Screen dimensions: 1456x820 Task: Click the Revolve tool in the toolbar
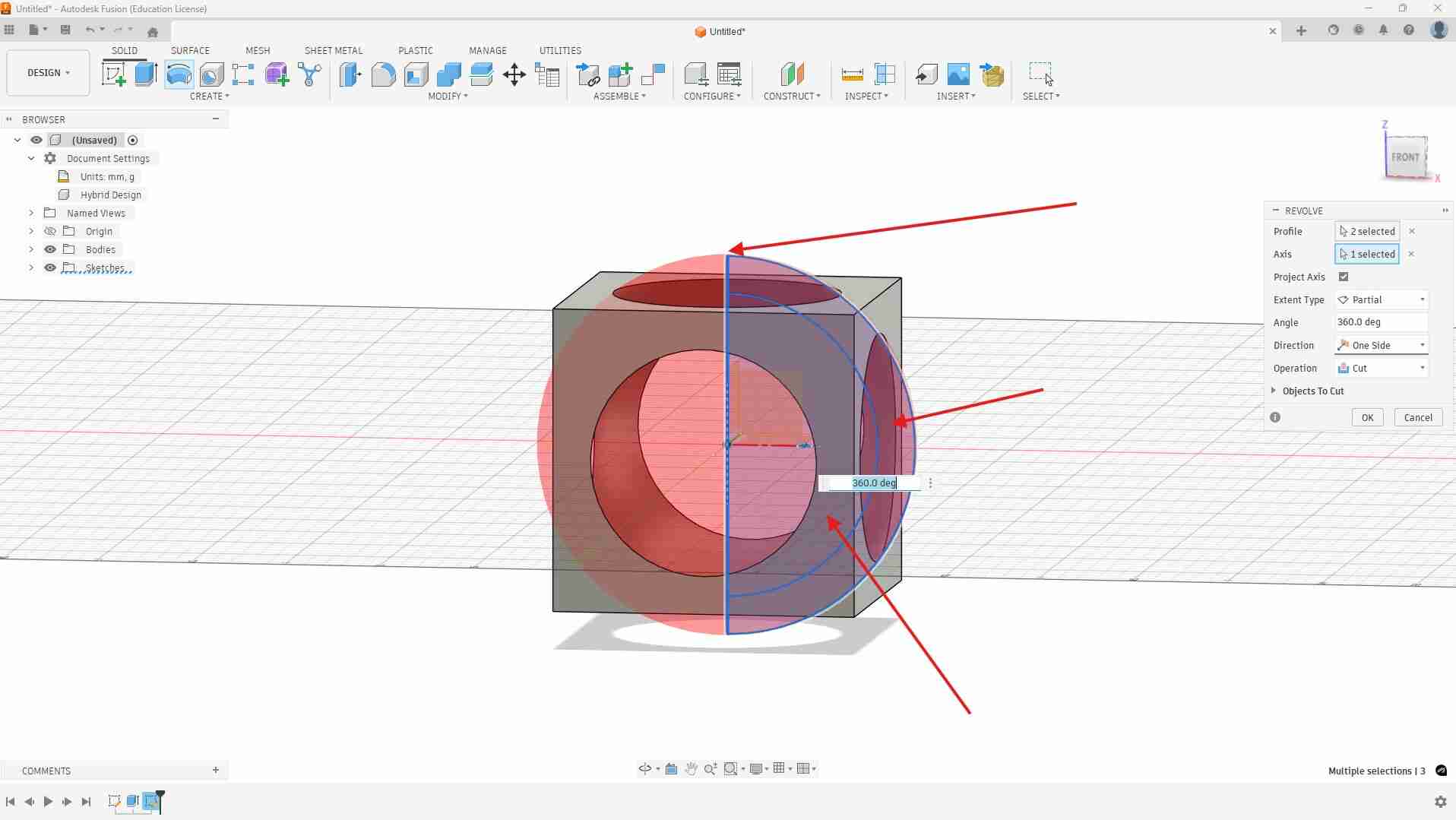click(179, 74)
